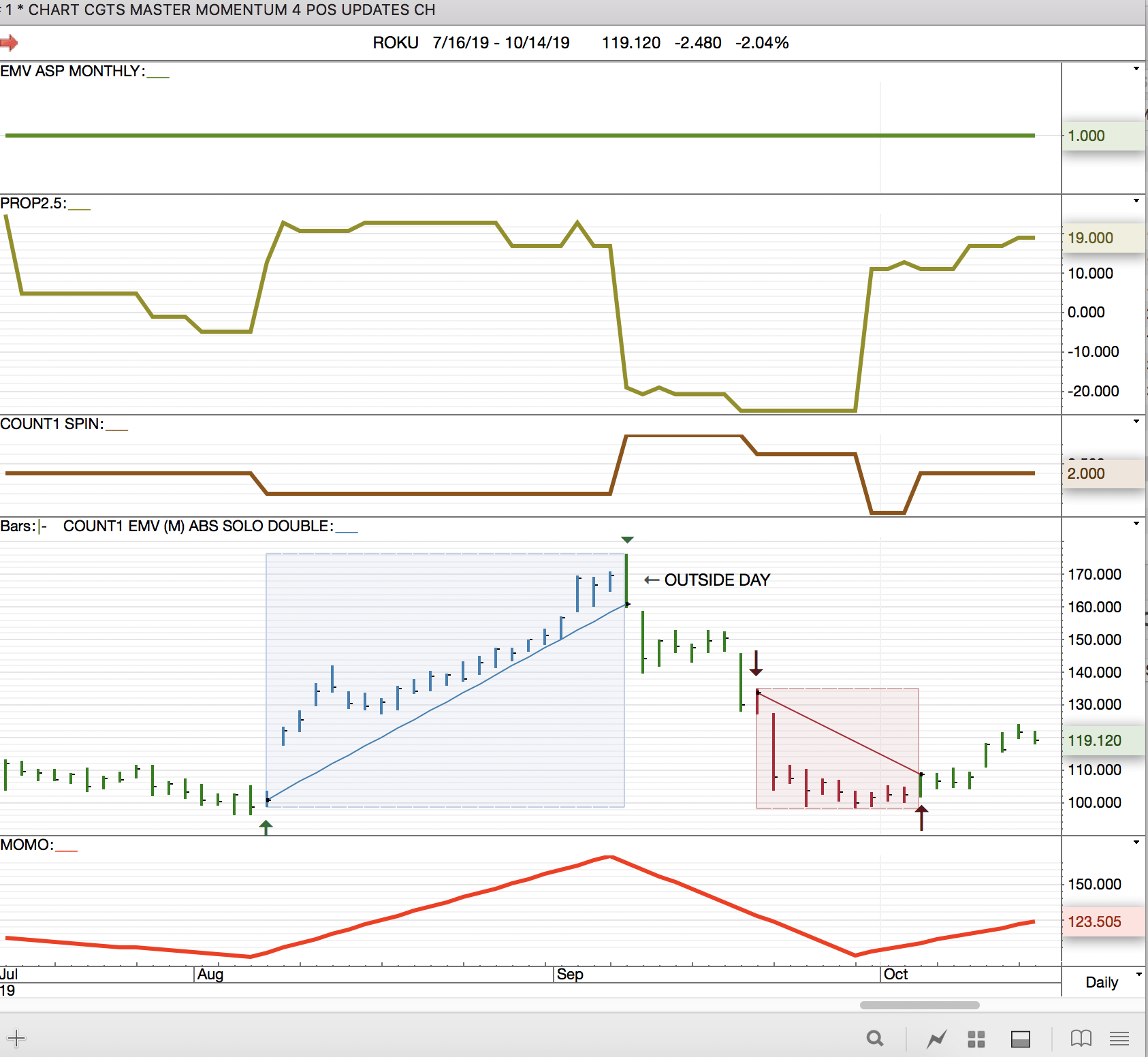Click the Bars label in price panel

point(18,526)
